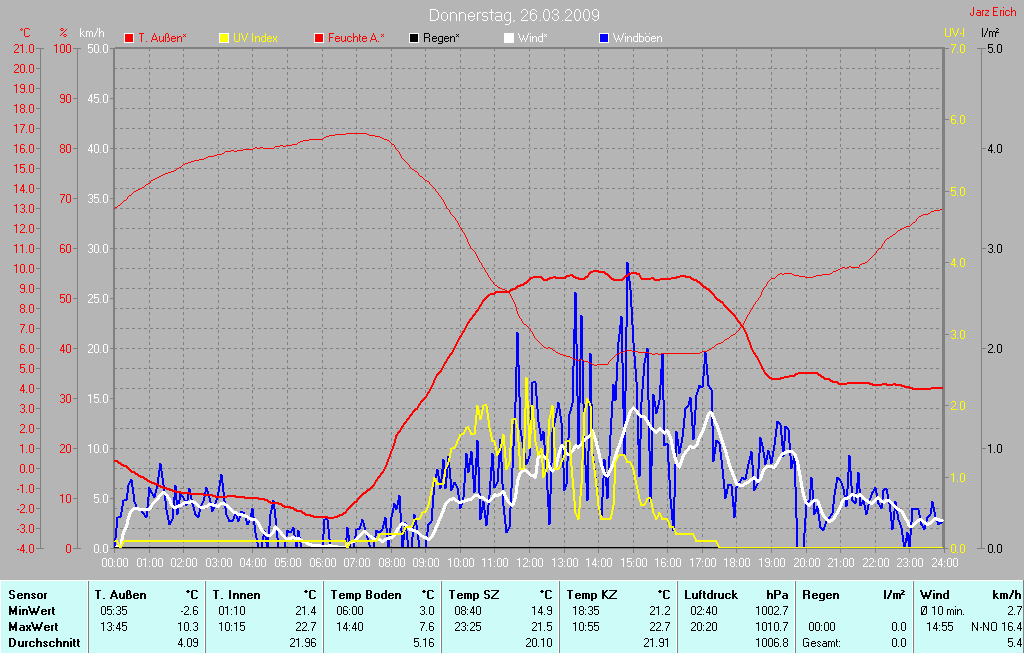Click the T. Innen column header
Viewport: 1024px width, 653px height.
[x=236, y=595]
